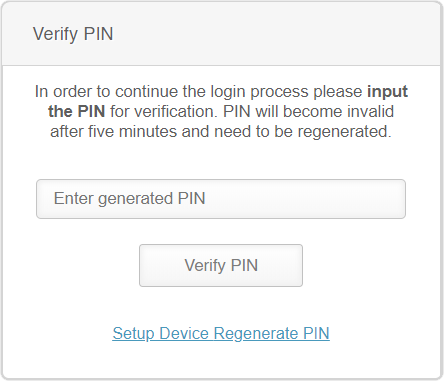Click the 'Setup' word in bottom link
This screenshot has height=381, width=444.
pos(133,334)
